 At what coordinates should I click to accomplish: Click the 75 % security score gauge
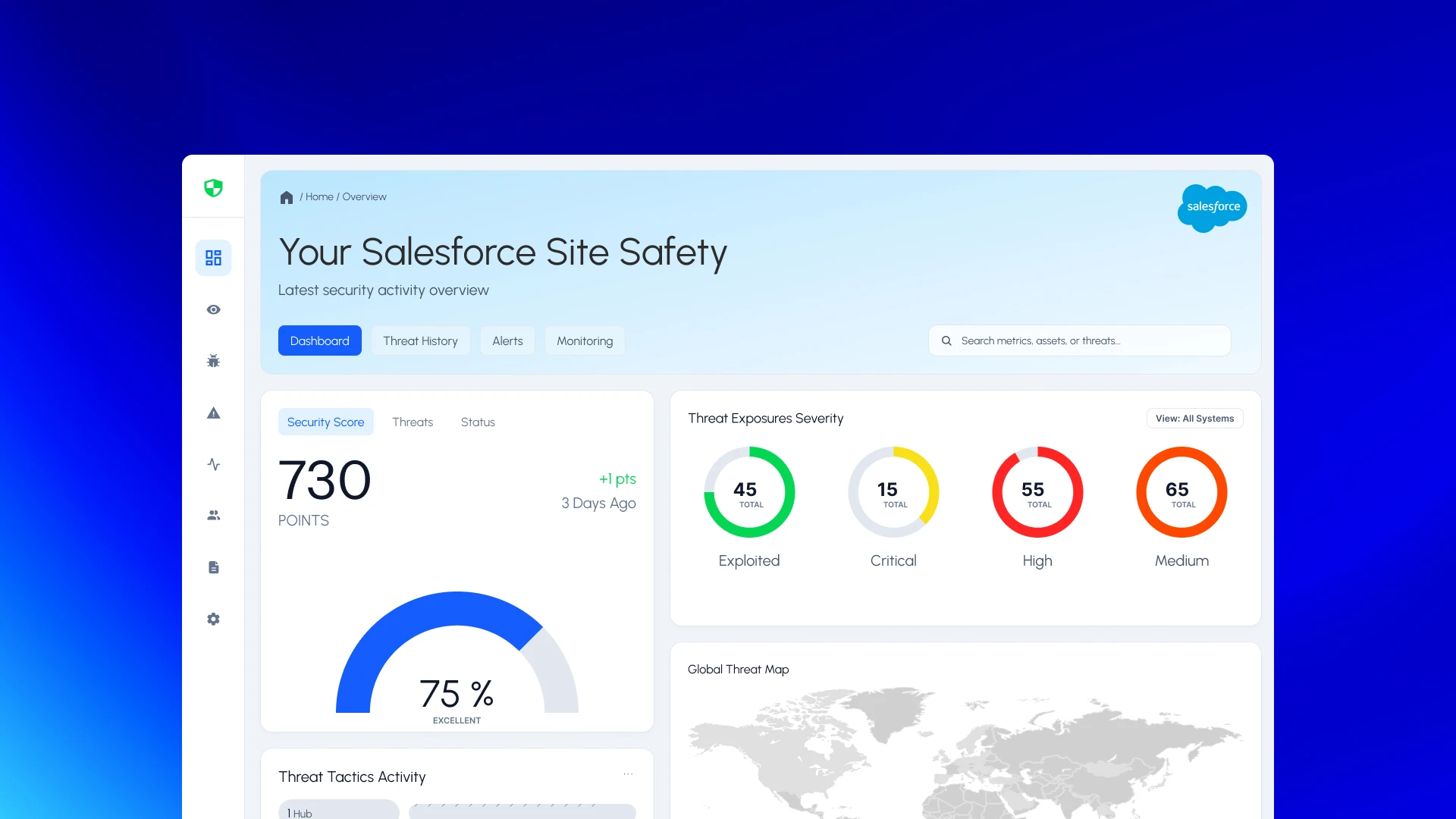(457, 652)
